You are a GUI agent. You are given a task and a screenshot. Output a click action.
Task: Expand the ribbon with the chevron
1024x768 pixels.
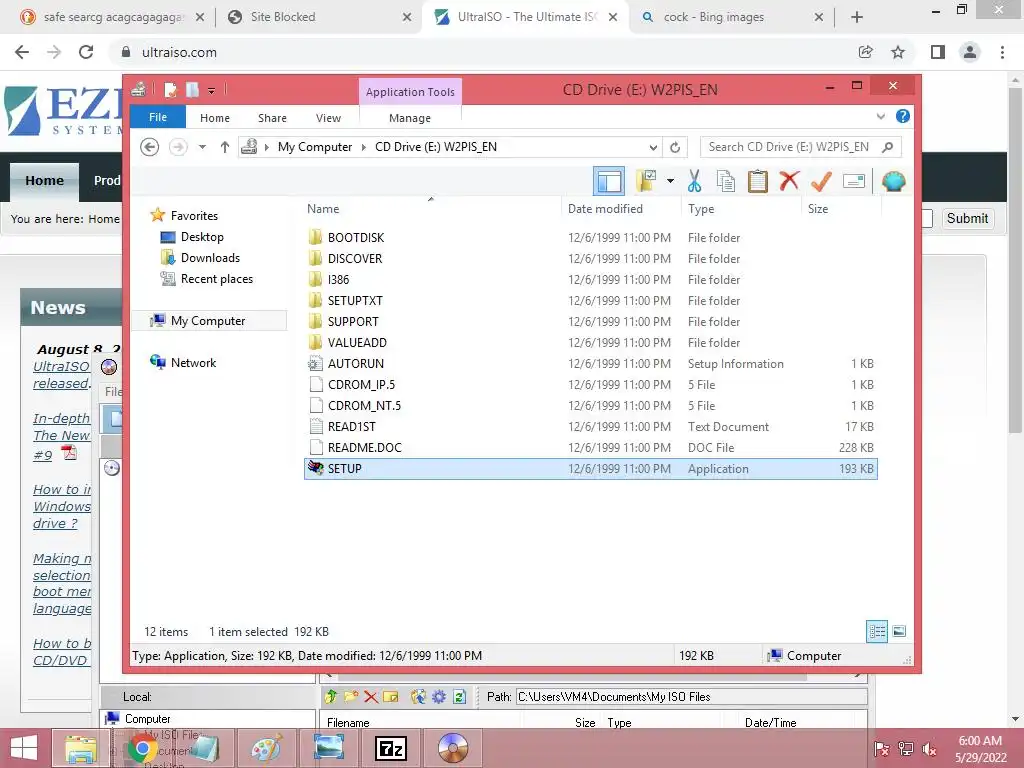[x=880, y=116]
